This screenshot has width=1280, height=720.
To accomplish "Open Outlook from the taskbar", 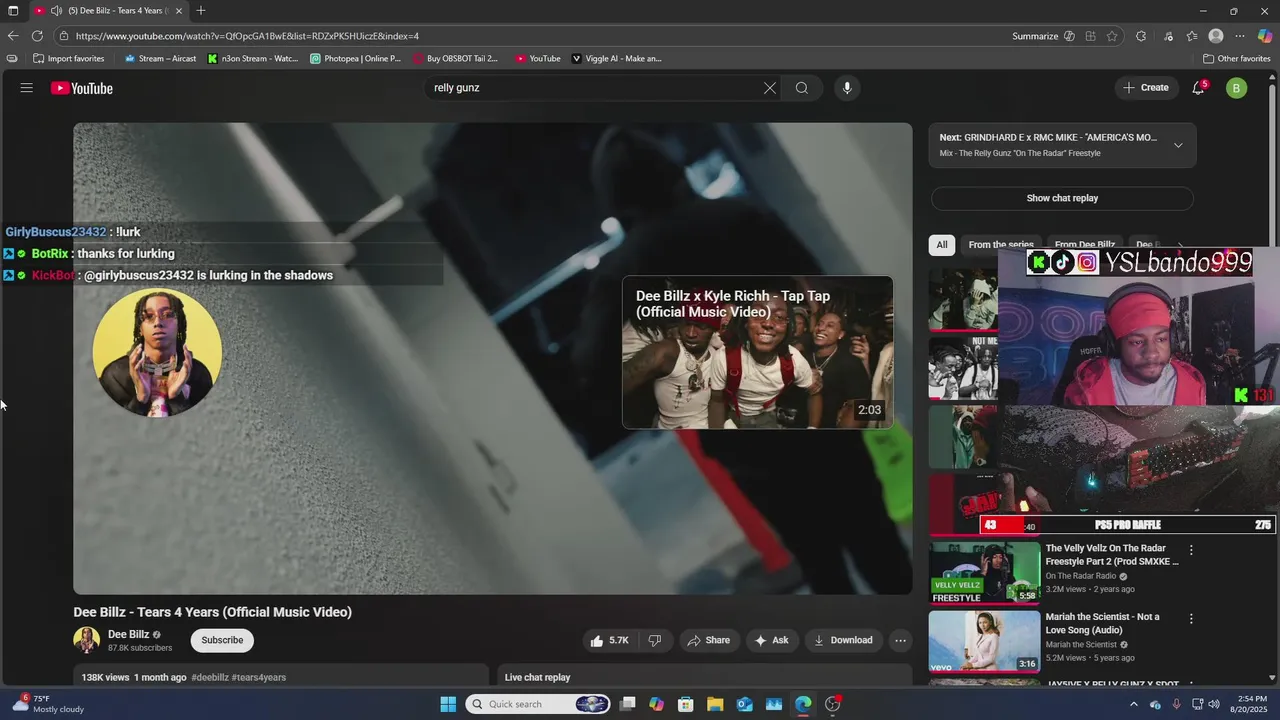I will pyautogui.click(x=744, y=704).
